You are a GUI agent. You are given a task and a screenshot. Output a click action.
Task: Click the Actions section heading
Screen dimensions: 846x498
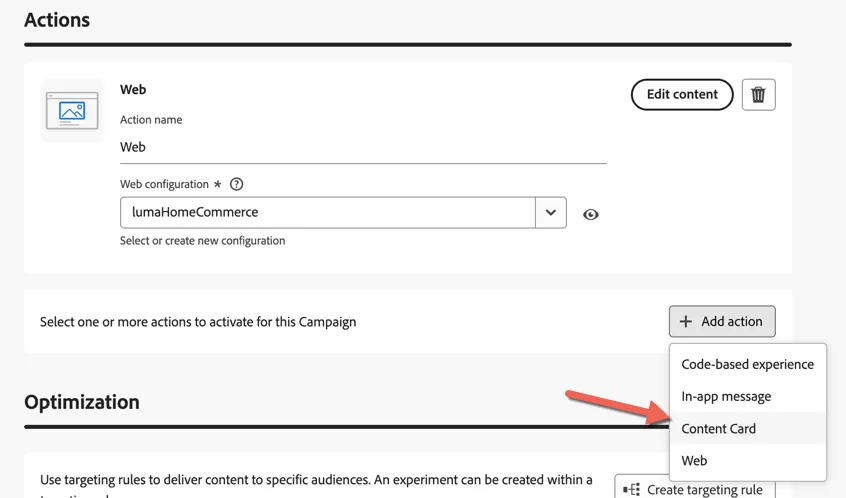(57, 20)
